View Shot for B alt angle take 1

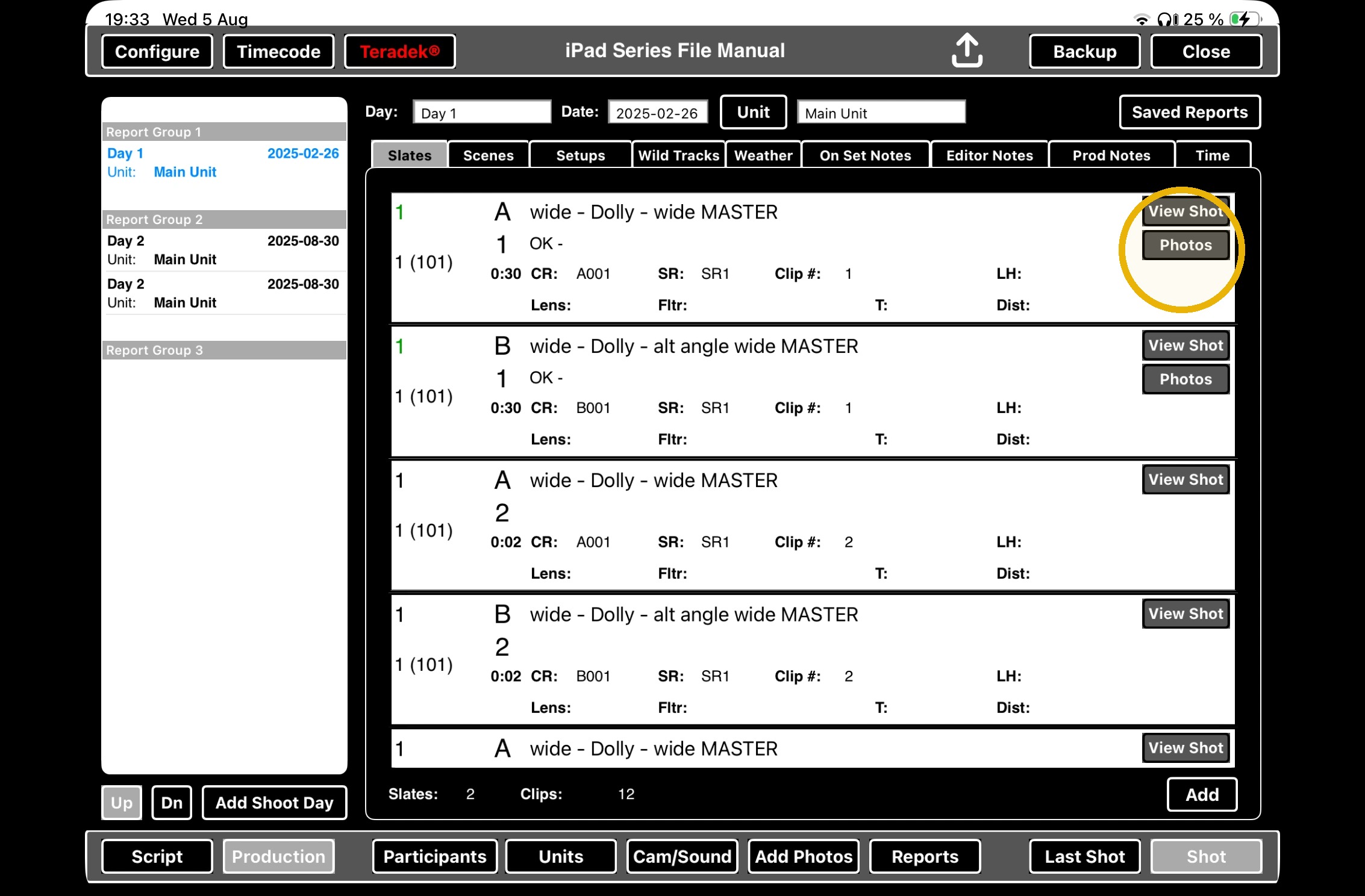tap(1185, 346)
